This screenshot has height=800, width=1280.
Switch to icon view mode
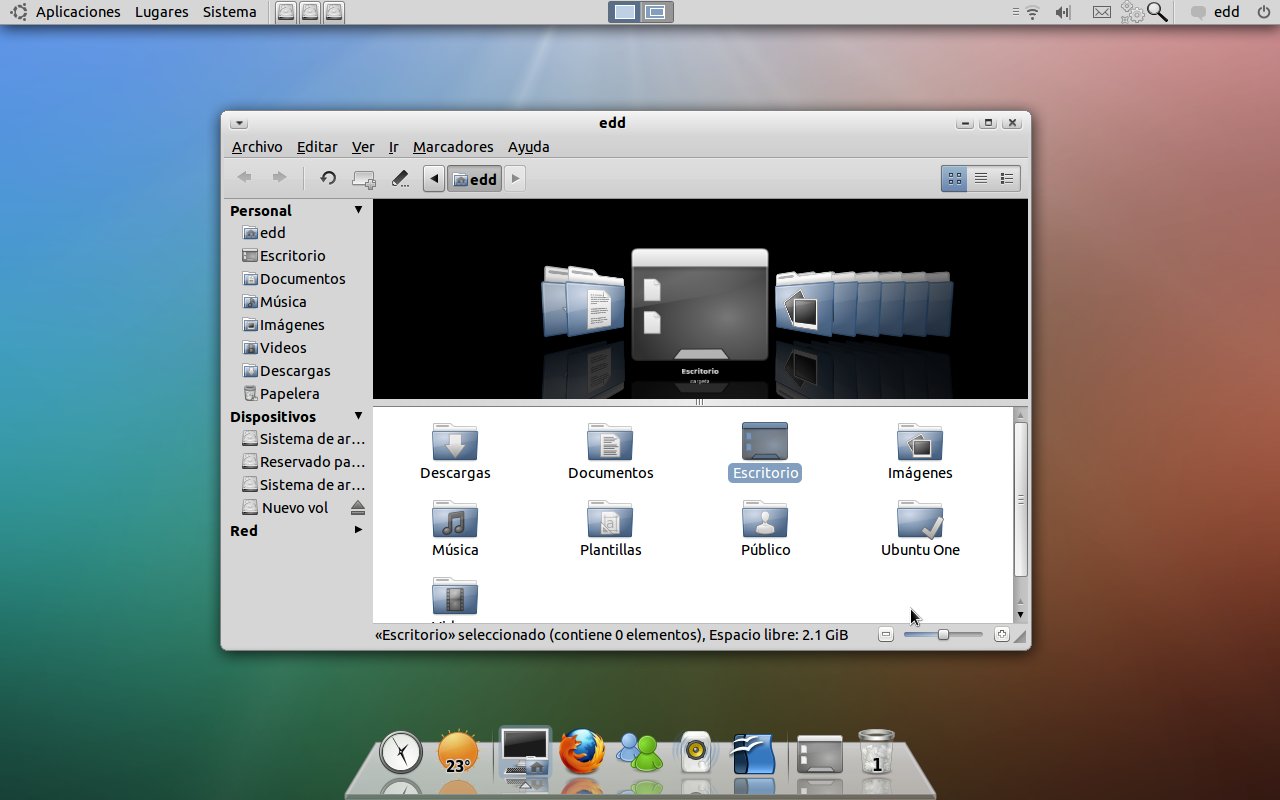(954, 178)
